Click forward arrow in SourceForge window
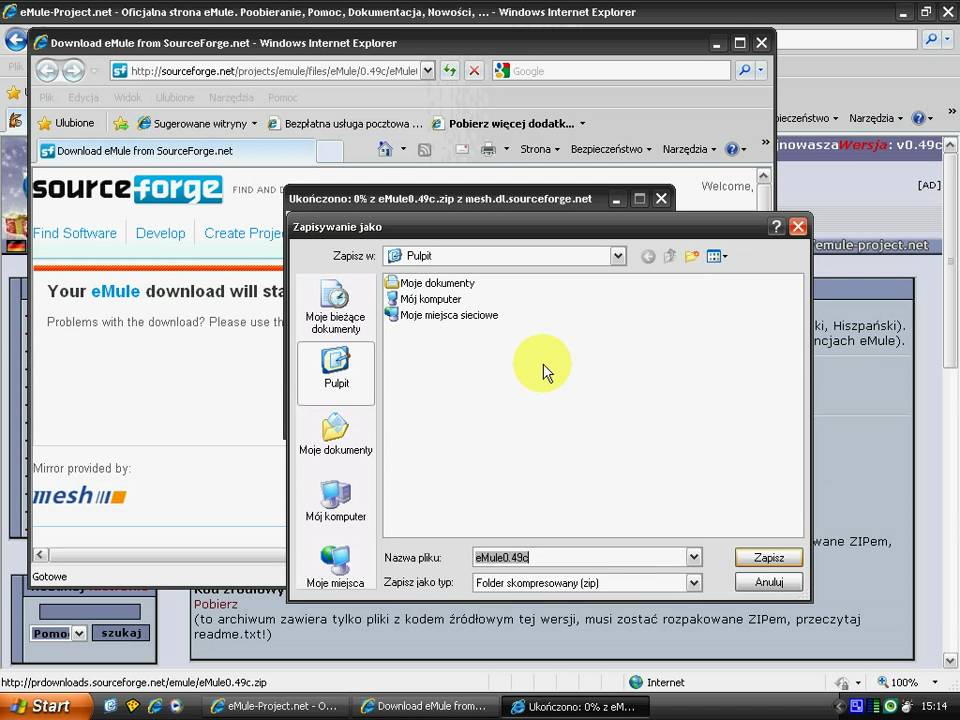Screen dimensions: 960x720 click(73, 71)
